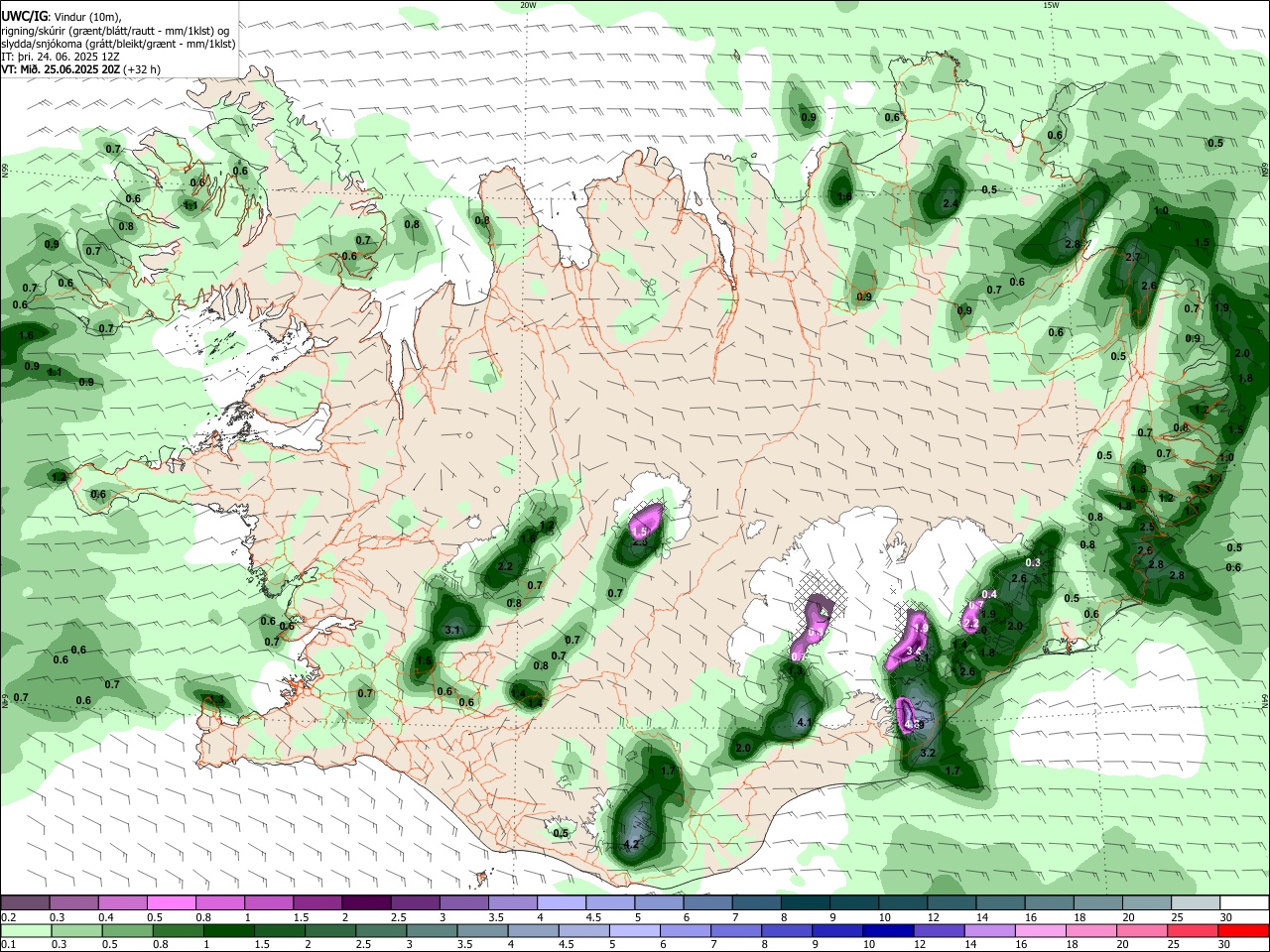Screen dimensions: 1270x952
Task: Click the '0.1' label on lower scale
Action: pos(8,945)
